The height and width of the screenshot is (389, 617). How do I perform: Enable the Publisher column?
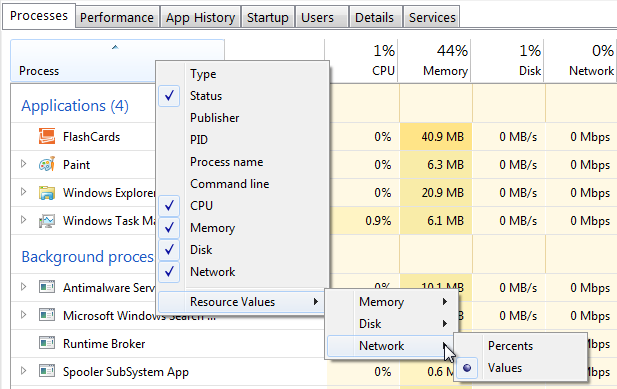[243, 118]
